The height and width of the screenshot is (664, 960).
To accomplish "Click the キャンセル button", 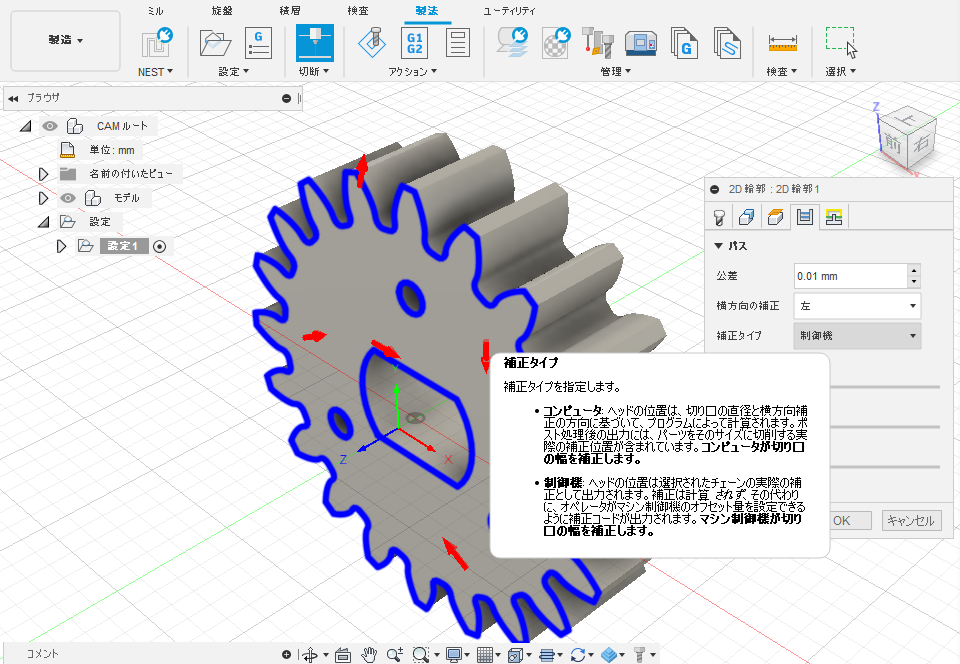I will [912, 521].
